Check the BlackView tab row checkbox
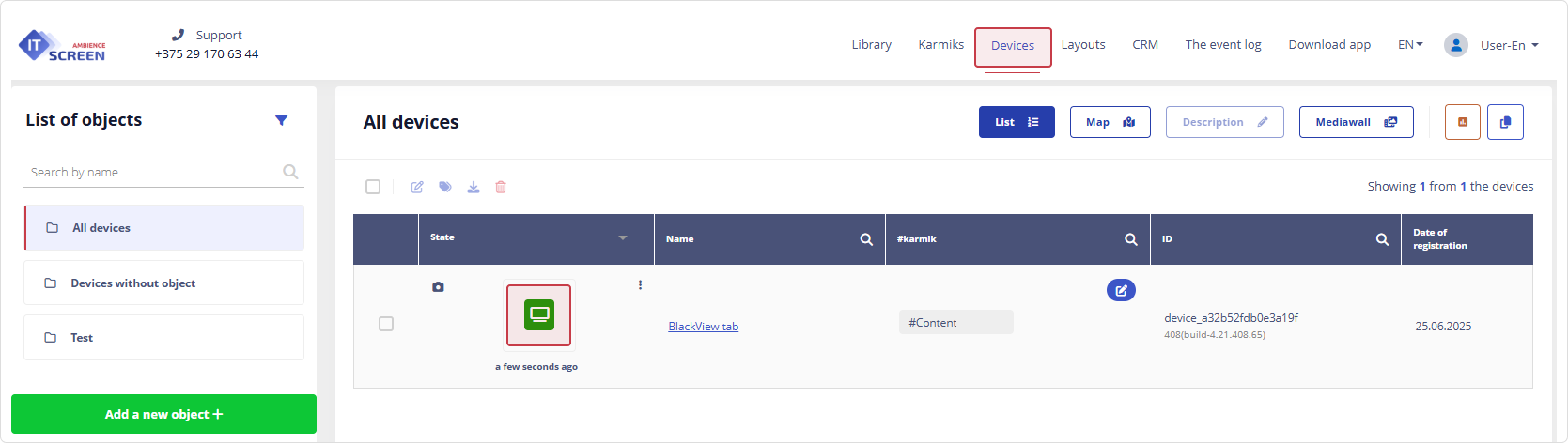The image size is (1568, 443). click(386, 324)
